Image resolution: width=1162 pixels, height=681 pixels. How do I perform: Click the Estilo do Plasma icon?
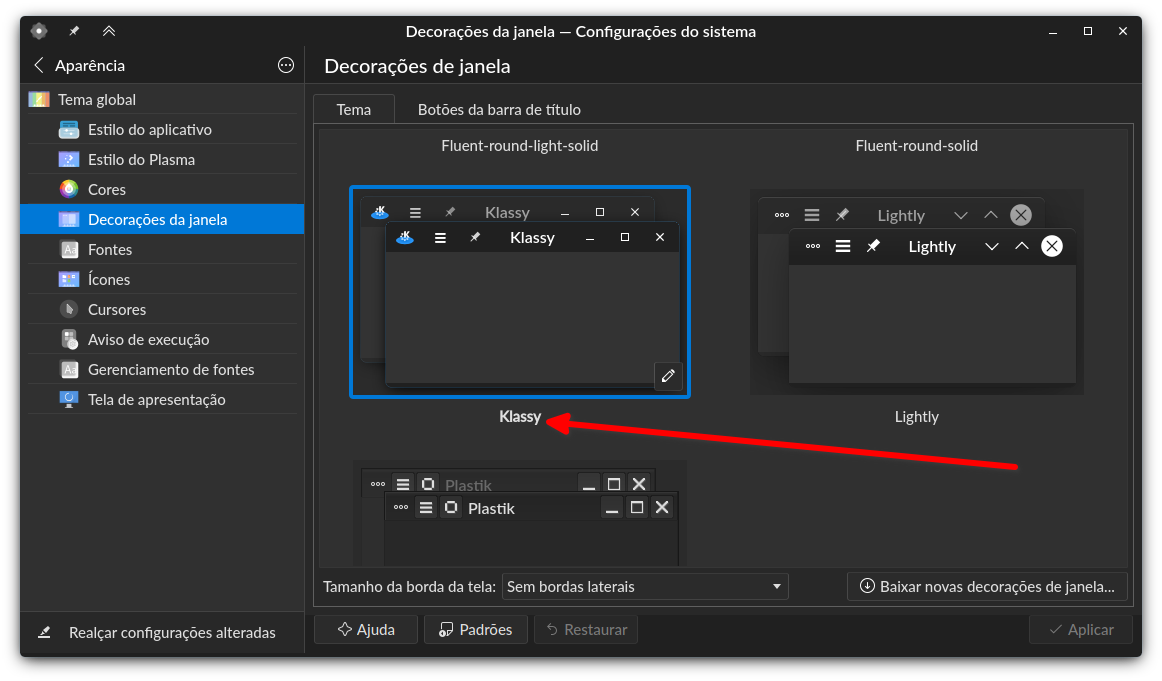[69, 159]
